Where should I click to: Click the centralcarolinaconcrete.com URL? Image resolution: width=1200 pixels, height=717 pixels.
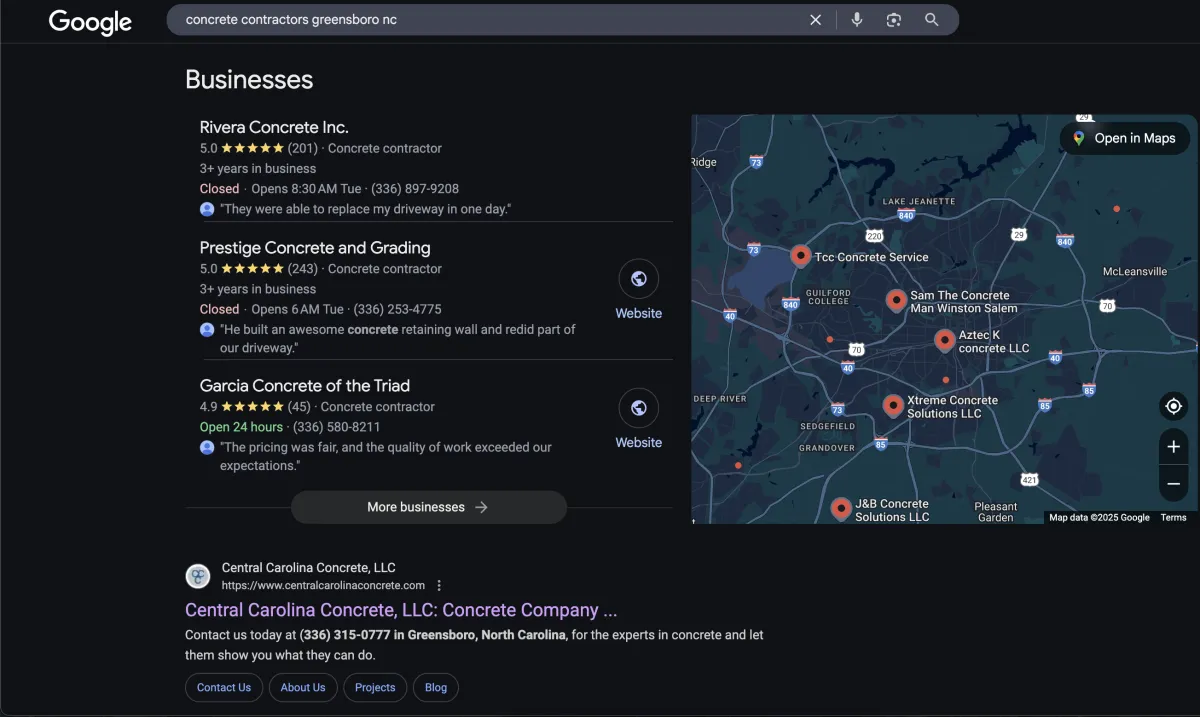click(323, 586)
